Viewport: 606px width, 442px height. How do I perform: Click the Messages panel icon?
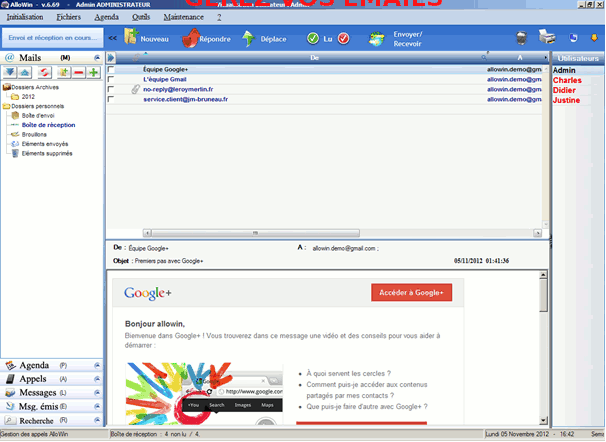pyautogui.click(x=10, y=393)
